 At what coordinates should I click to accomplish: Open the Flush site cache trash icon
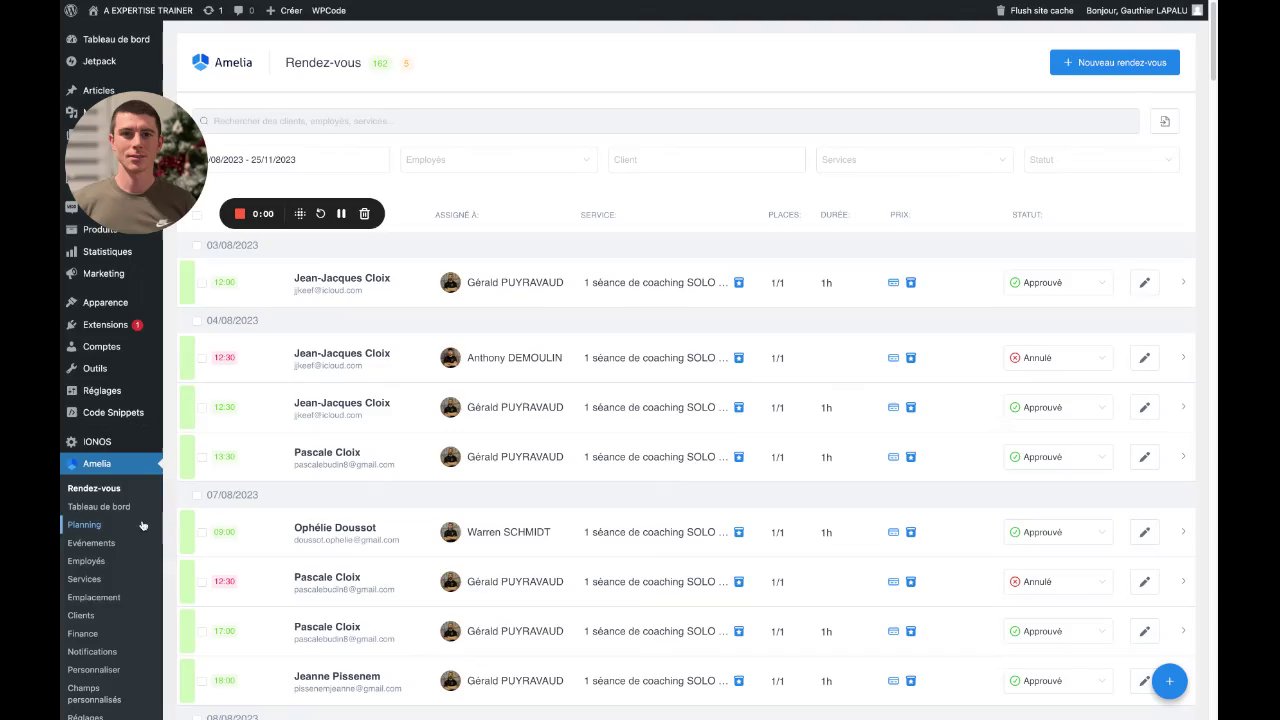pos(1001,10)
